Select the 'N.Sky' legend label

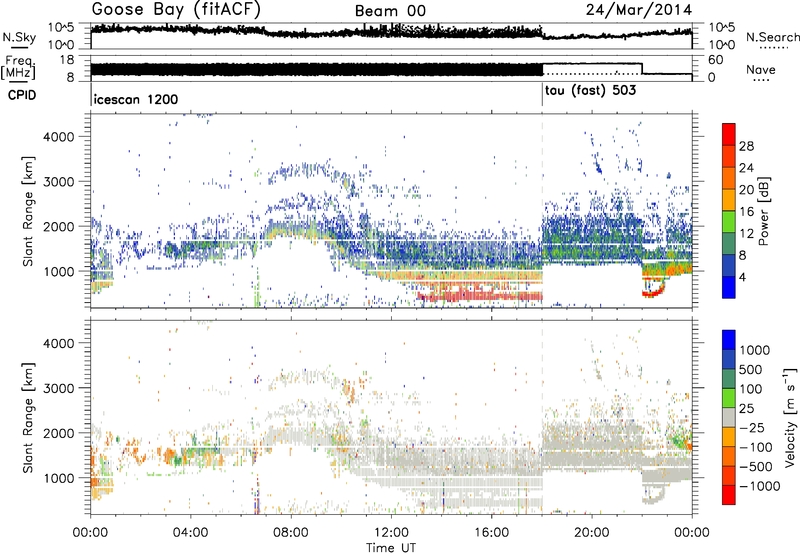(x=19, y=37)
